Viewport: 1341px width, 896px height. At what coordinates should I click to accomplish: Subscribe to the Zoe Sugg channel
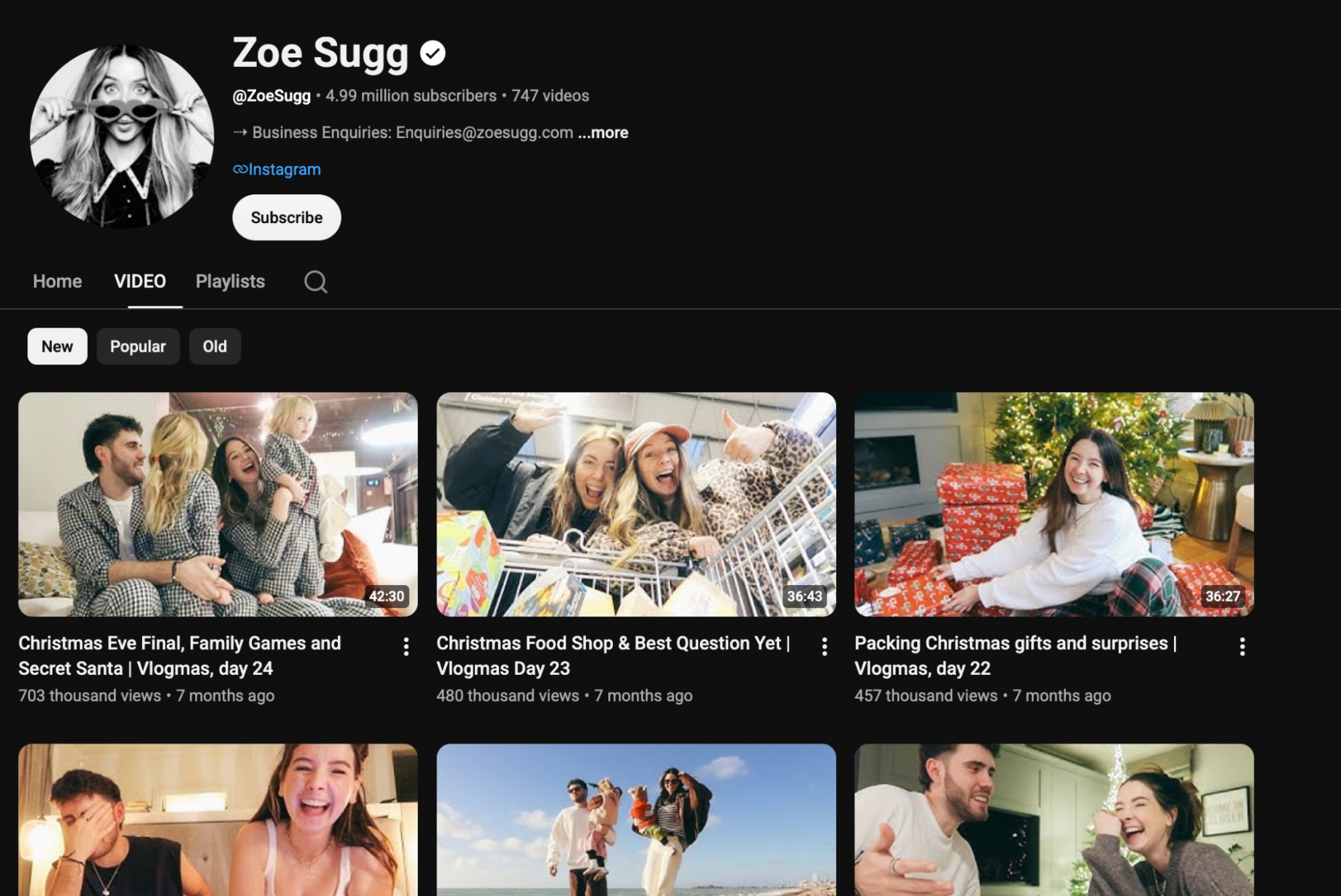click(286, 218)
